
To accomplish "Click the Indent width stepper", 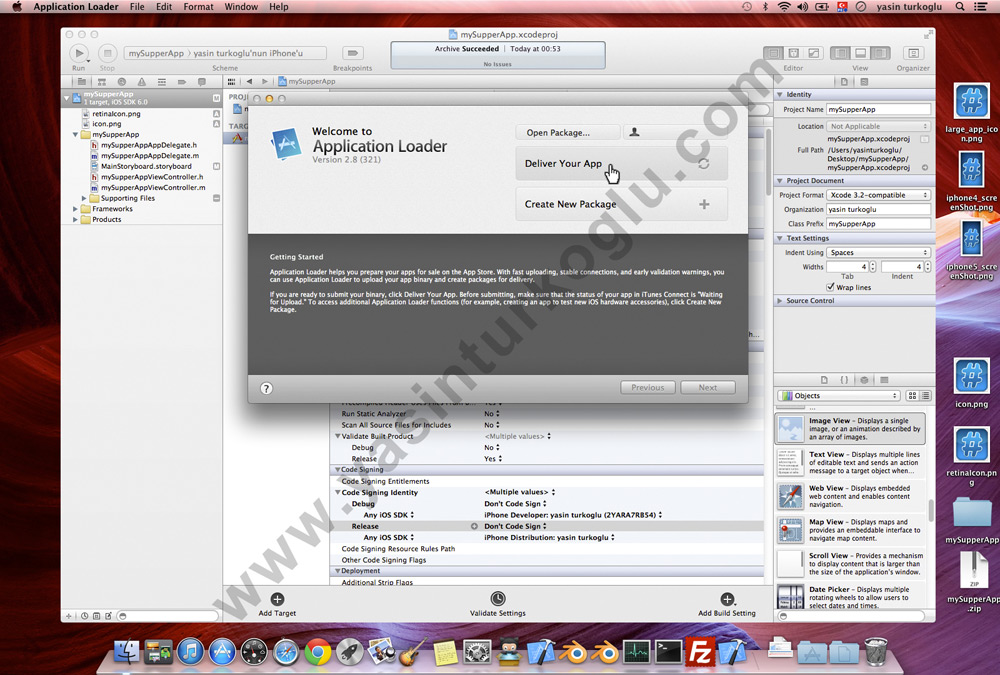I will [928, 267].
